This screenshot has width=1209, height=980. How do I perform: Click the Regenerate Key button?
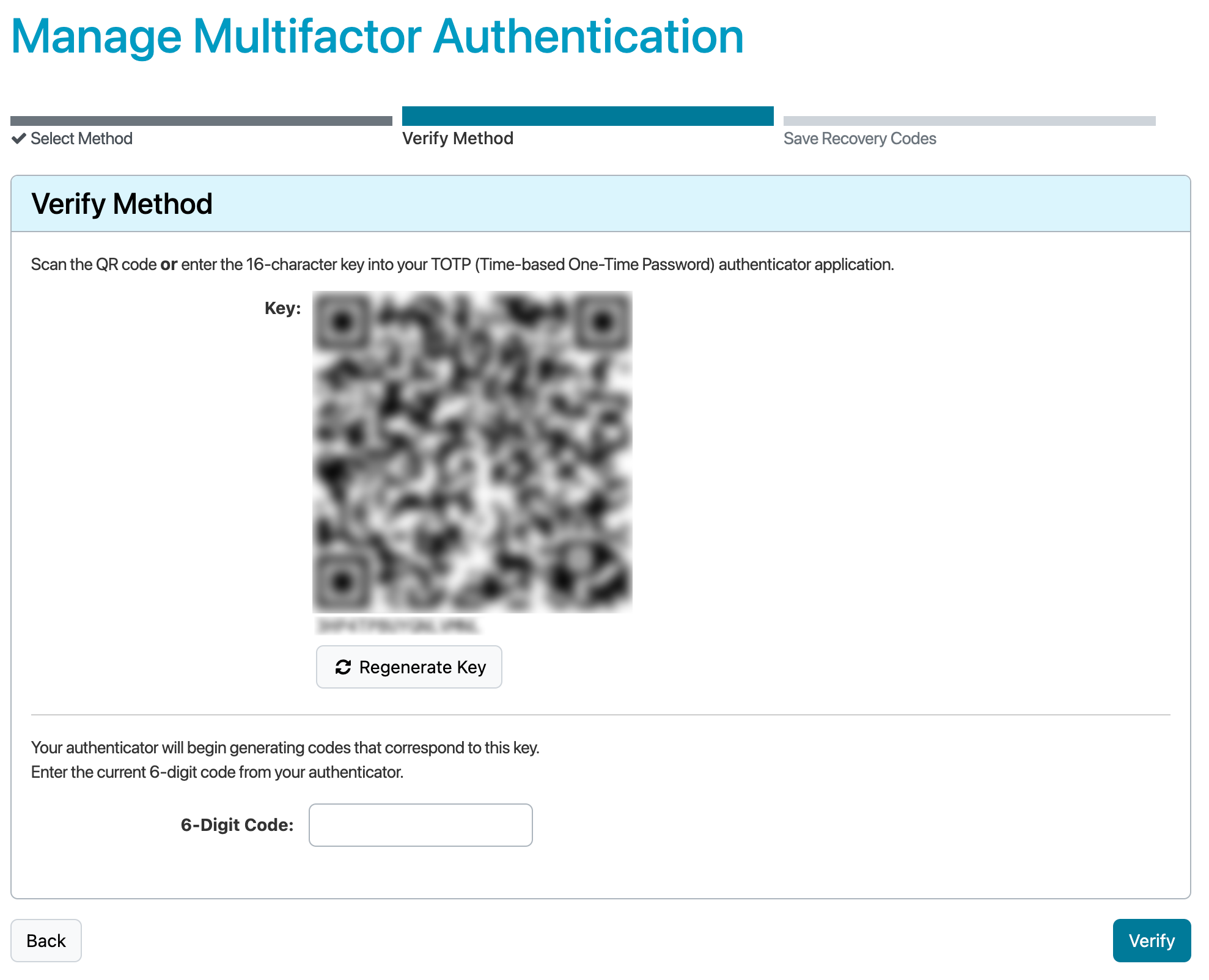point(409,667)
